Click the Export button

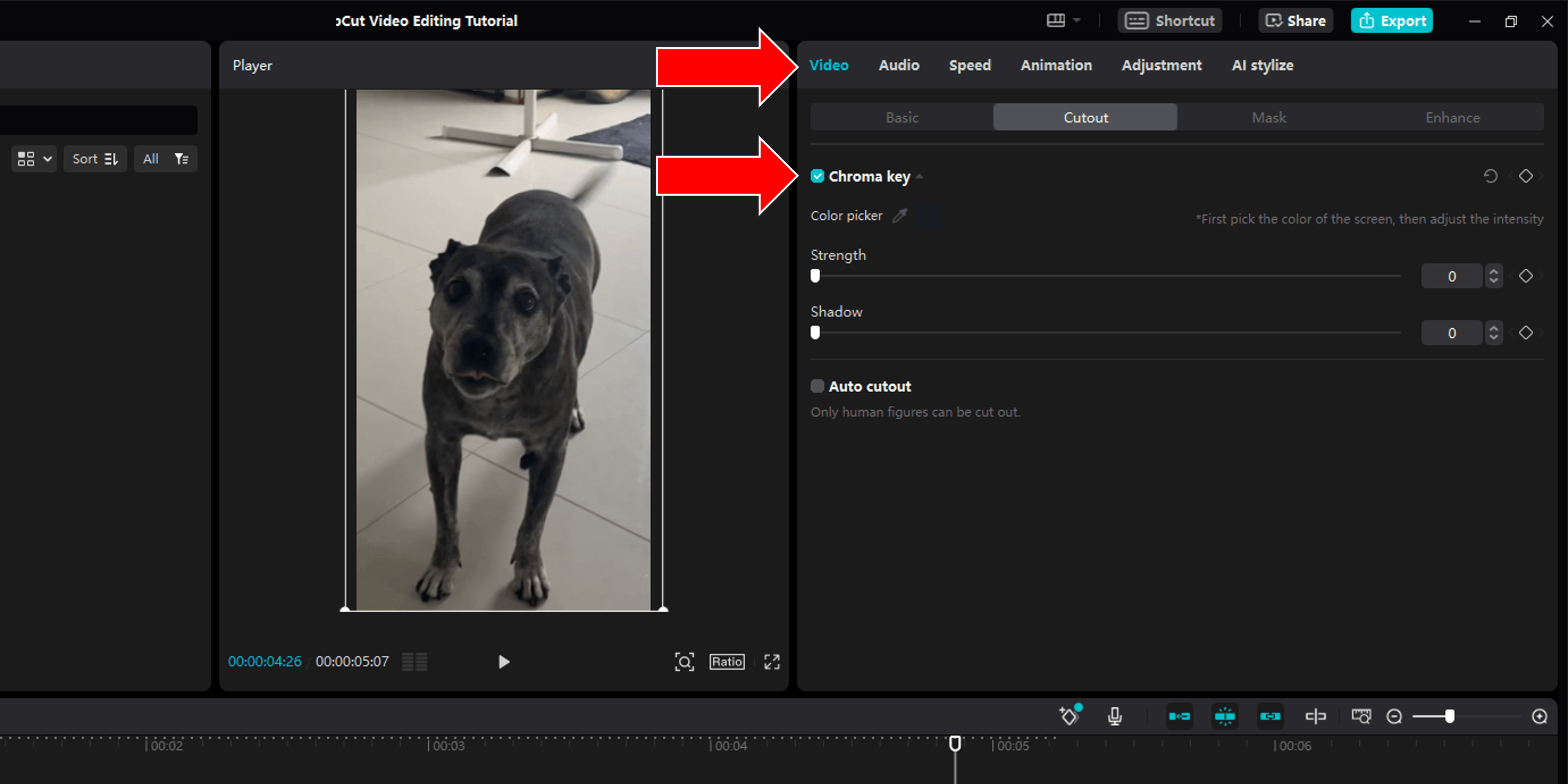[1392, 21]
